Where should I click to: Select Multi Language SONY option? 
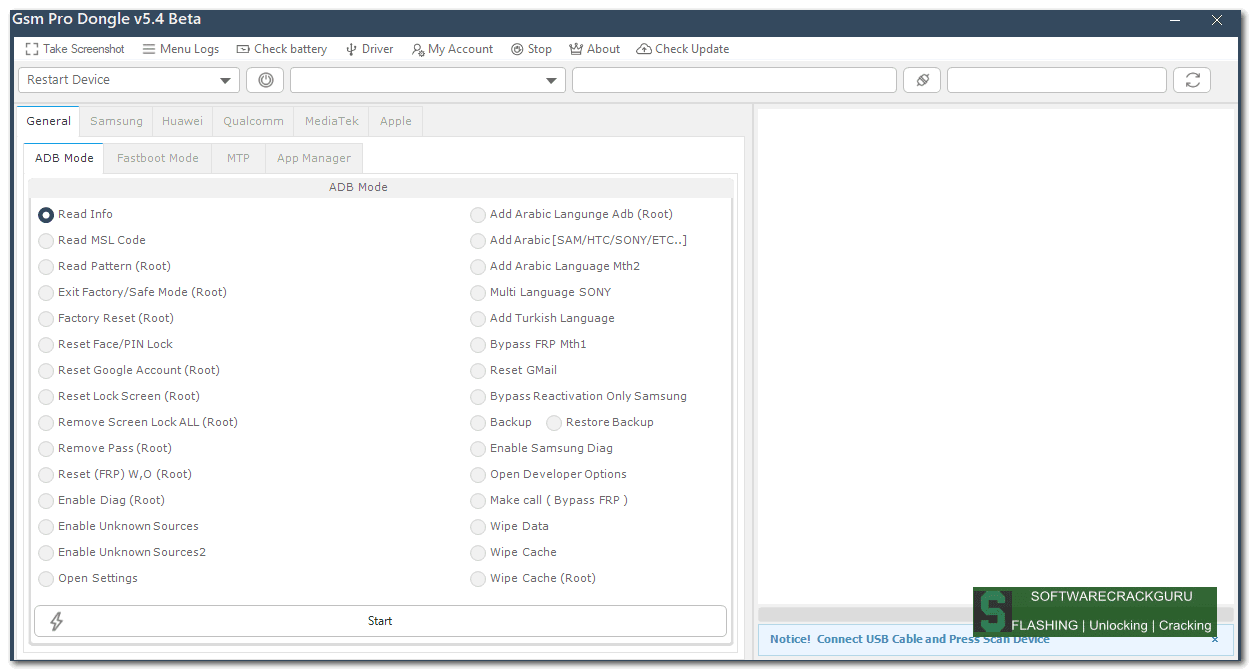541,292
